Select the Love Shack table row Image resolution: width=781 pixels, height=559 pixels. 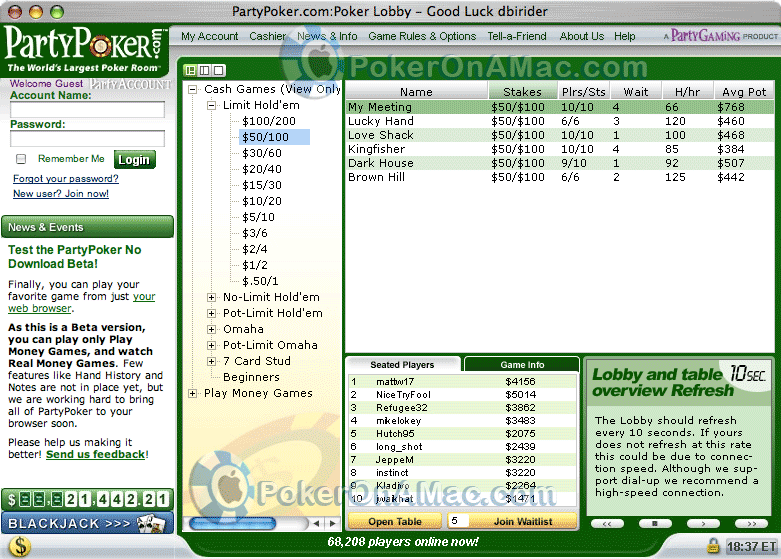pos(560,135)
